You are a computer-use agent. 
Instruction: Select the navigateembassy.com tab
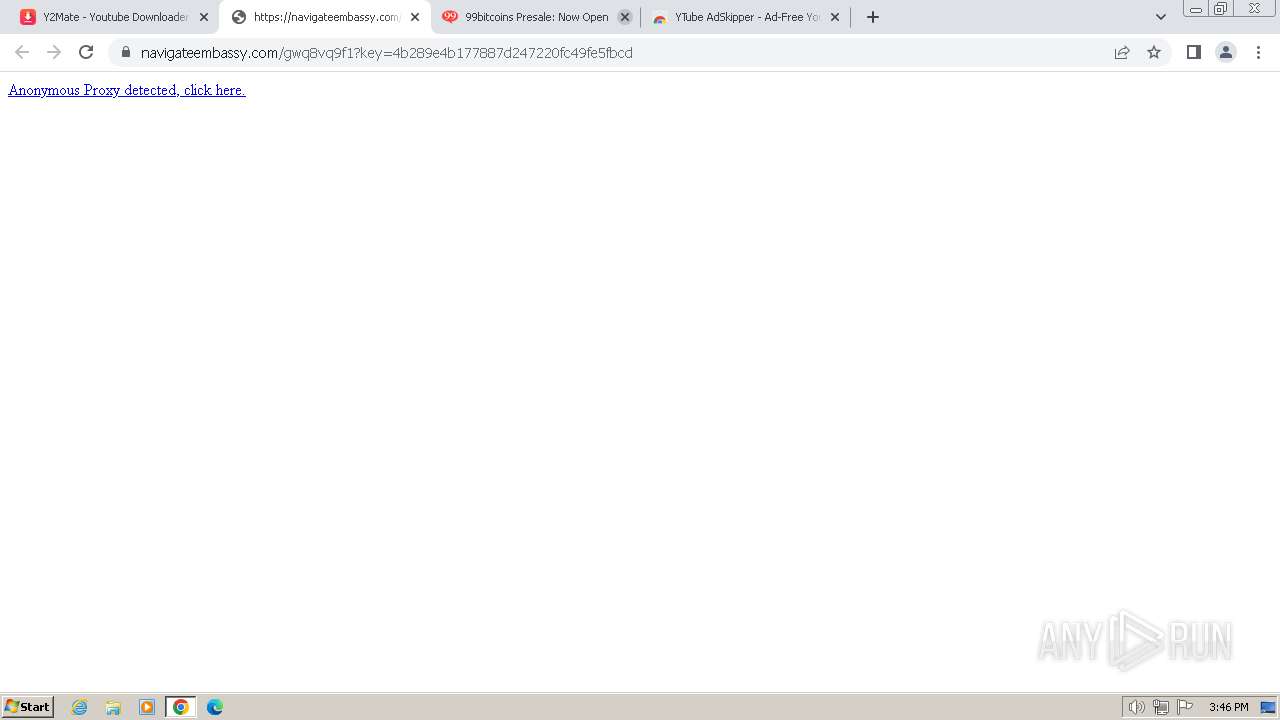pyautogui.click(x=325, y=17)
